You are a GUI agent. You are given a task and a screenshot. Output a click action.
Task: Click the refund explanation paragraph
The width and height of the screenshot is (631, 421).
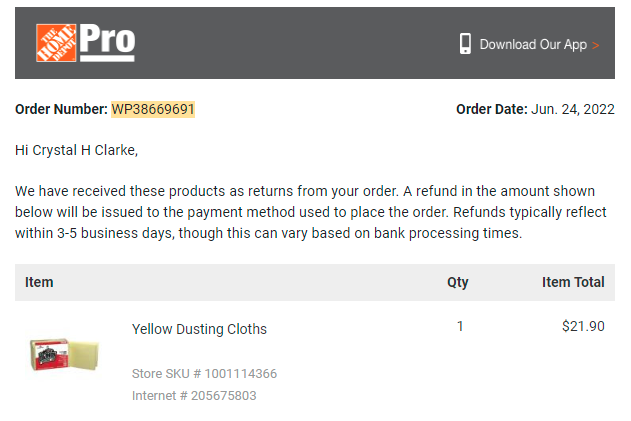tap(311, 212)
